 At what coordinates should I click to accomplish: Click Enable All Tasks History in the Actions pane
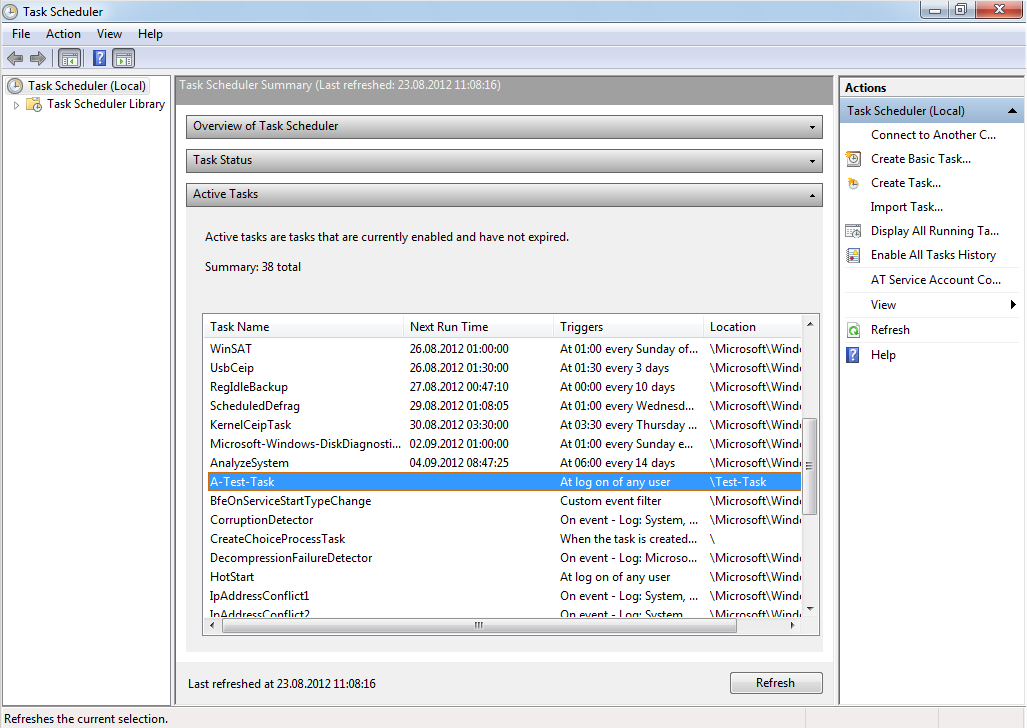click(933, 255)
